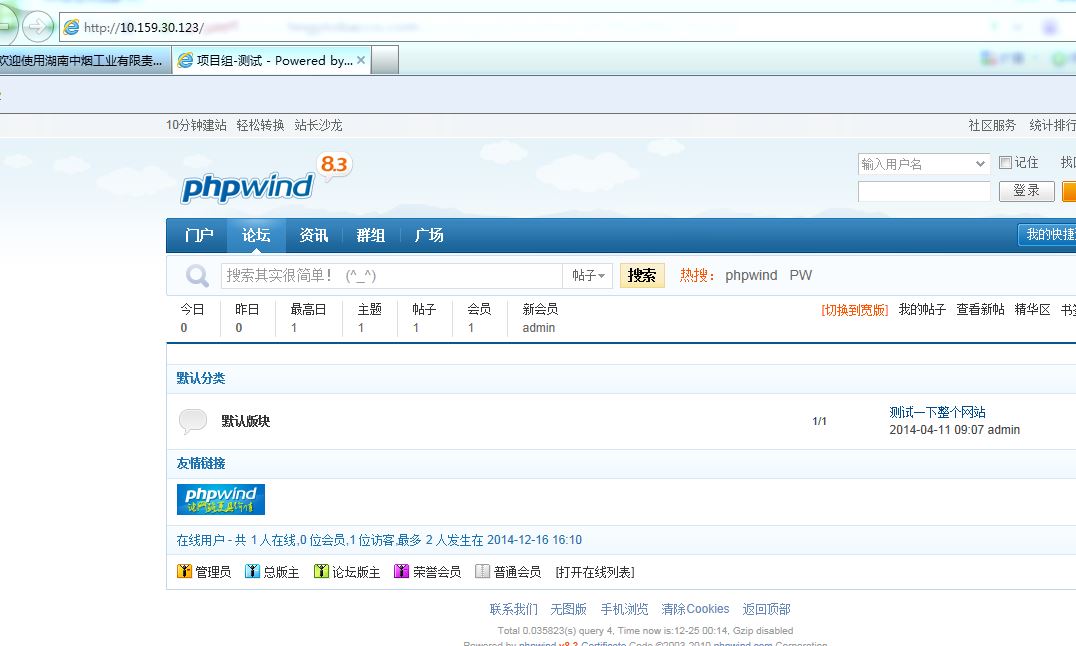
Task: Open the 精华区 link
Action: point(1033,310)
